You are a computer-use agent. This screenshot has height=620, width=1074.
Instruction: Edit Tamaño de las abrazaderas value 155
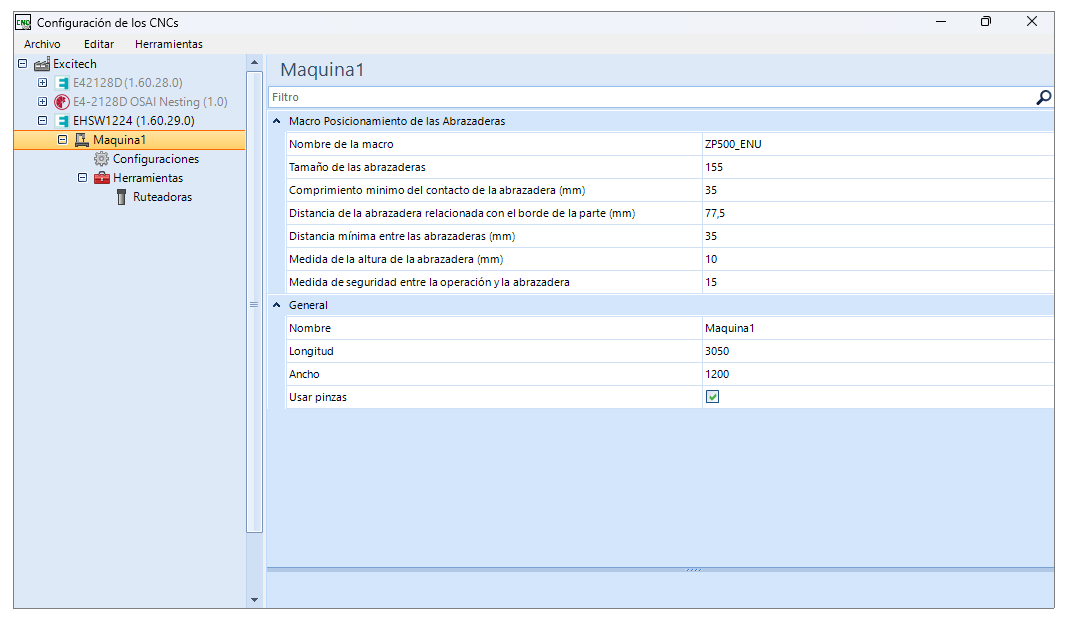(x=877, y=168)
